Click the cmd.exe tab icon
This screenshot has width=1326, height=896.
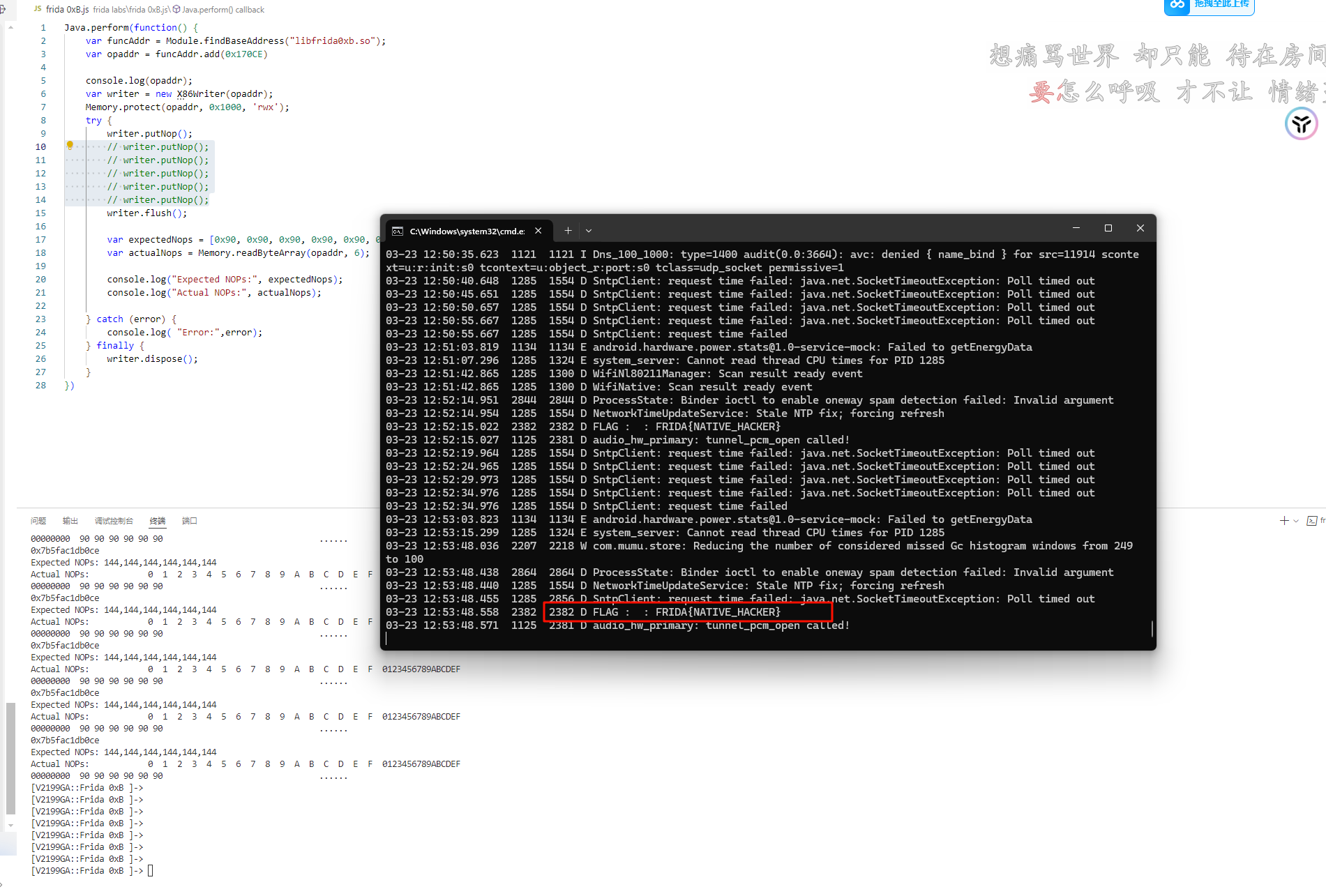click(x=398, y=231)
